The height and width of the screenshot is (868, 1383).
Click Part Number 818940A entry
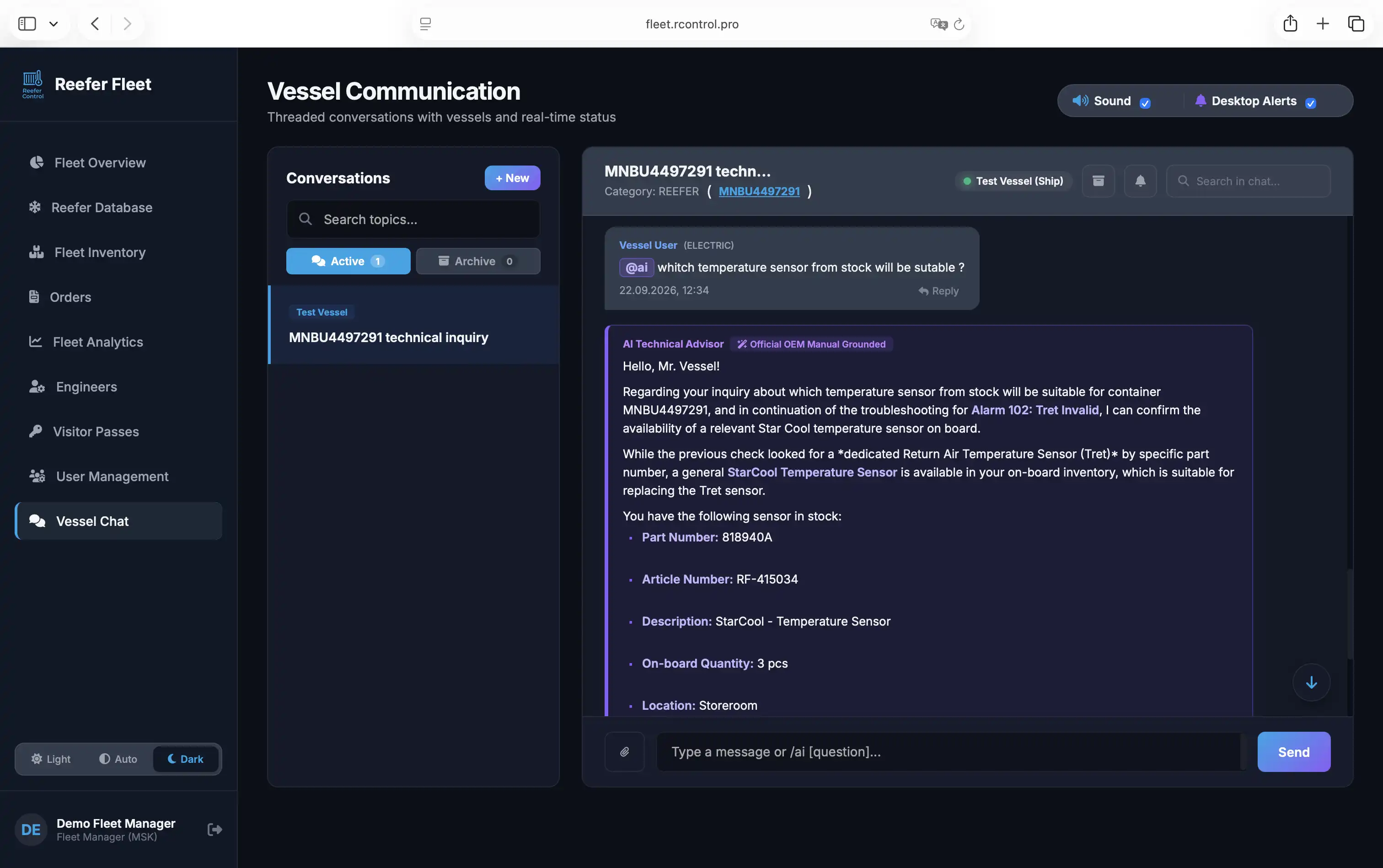pyautogui.click(x=707, y=537)
